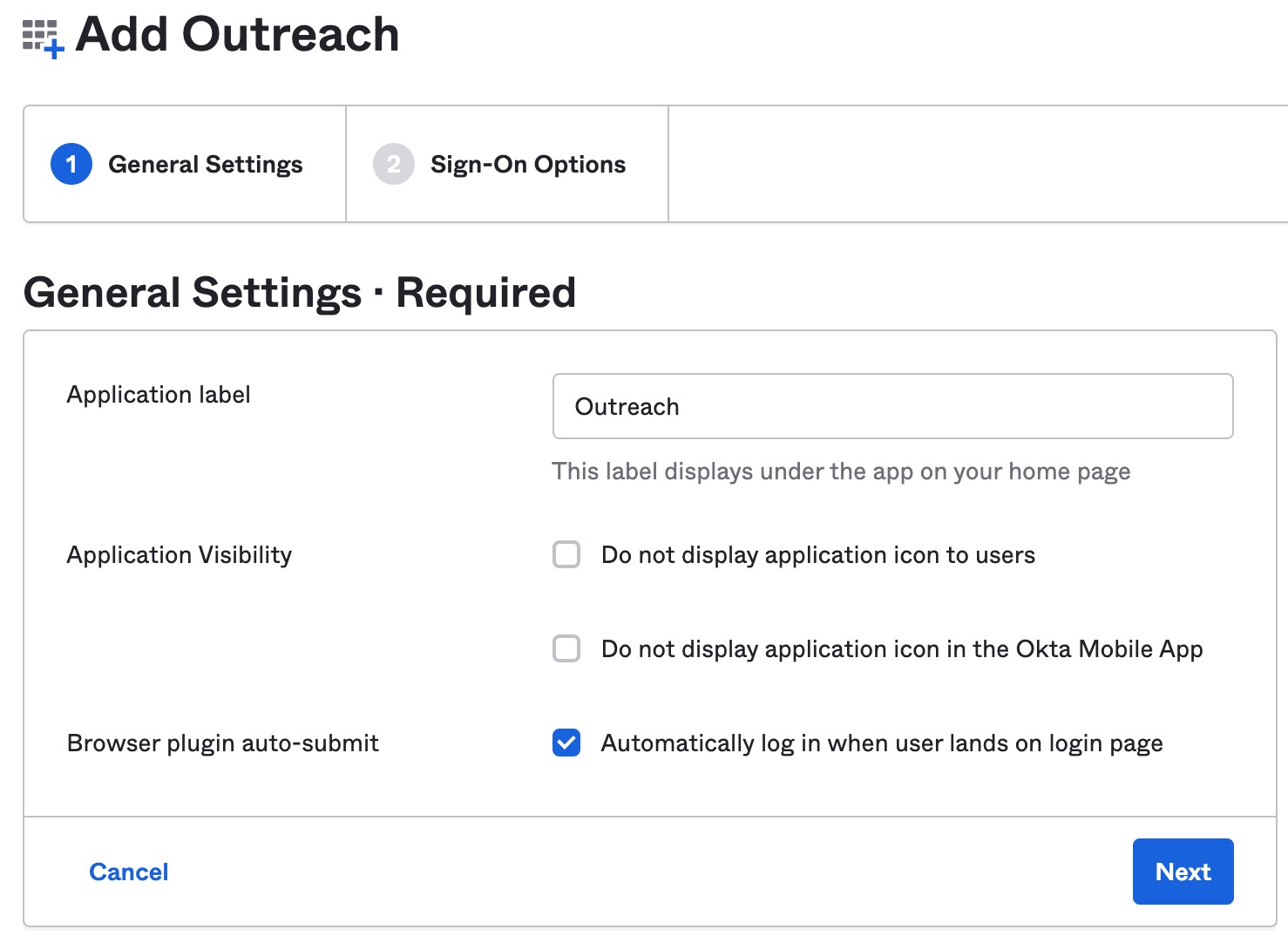Select the General Settings step tab
The image size is (1288, 943).
pos(185,164)
